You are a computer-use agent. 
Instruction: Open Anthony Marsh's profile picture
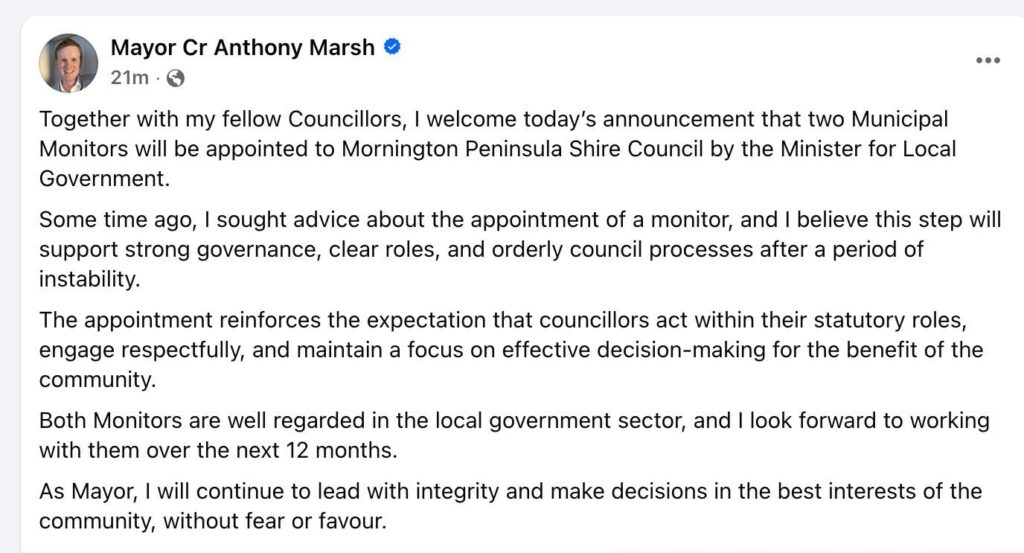coord(68,62)
